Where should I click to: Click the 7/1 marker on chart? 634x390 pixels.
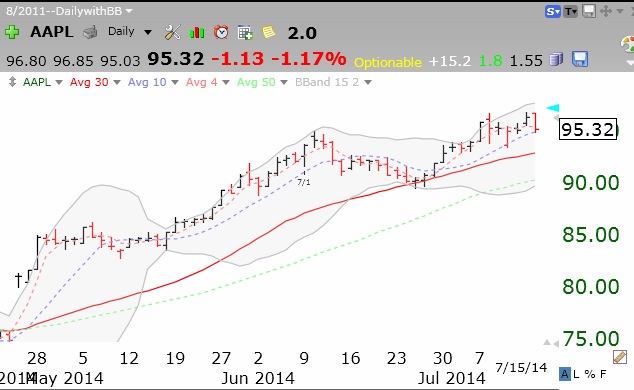[304, 182]
